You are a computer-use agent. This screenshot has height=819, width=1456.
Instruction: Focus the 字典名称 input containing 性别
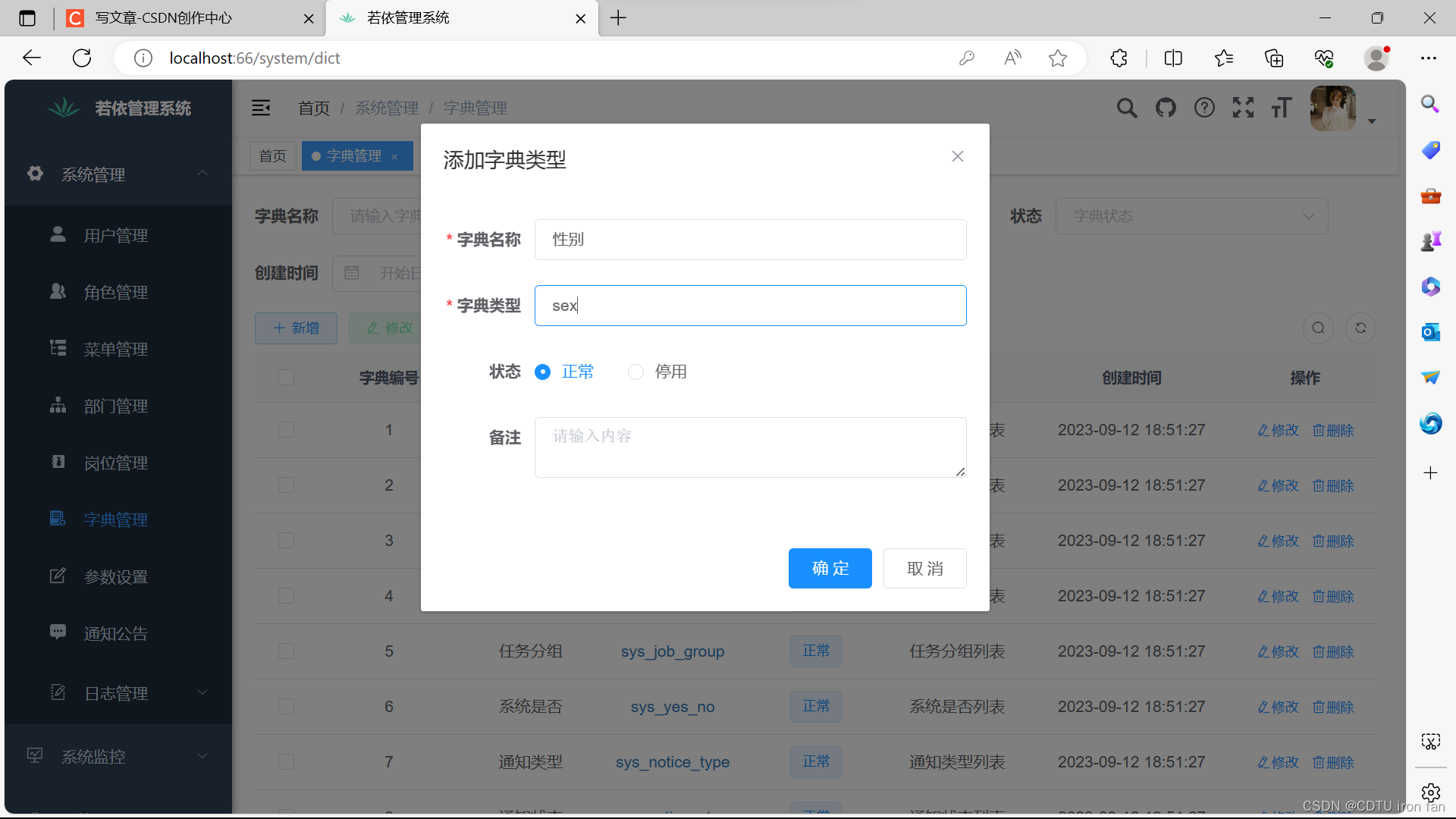click(x=751, y=240)
